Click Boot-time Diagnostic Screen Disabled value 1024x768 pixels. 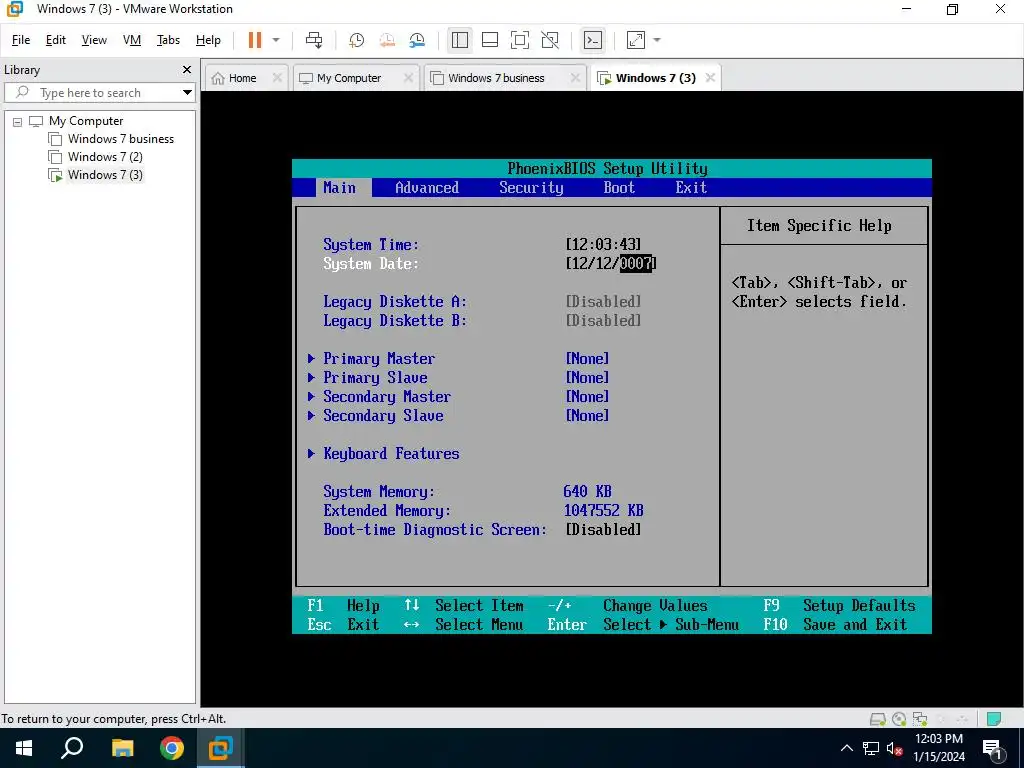click(603, 530)
